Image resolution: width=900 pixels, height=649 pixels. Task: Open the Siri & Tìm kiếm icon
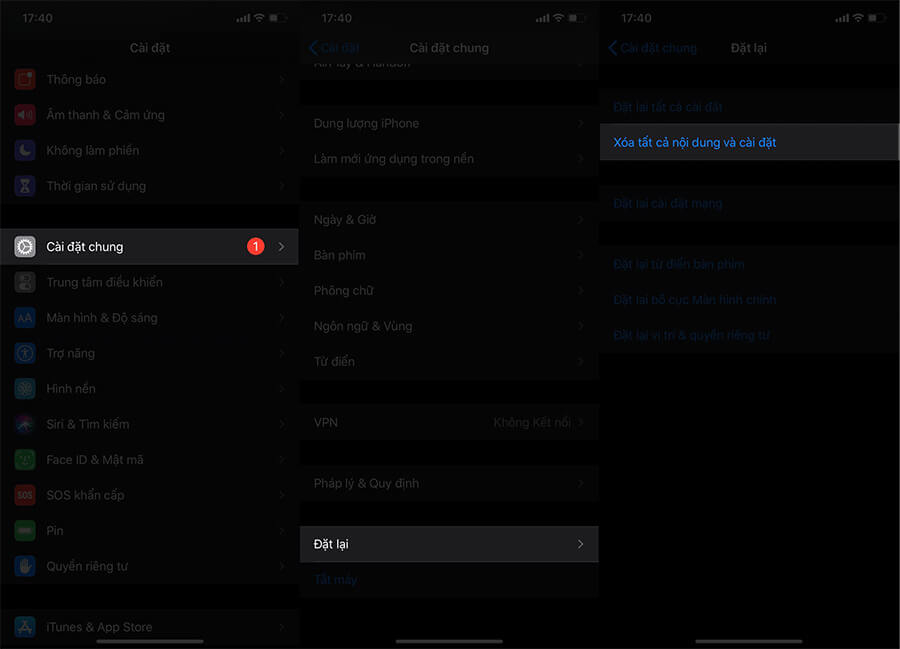pyautogui.click(x=25, y=424)
